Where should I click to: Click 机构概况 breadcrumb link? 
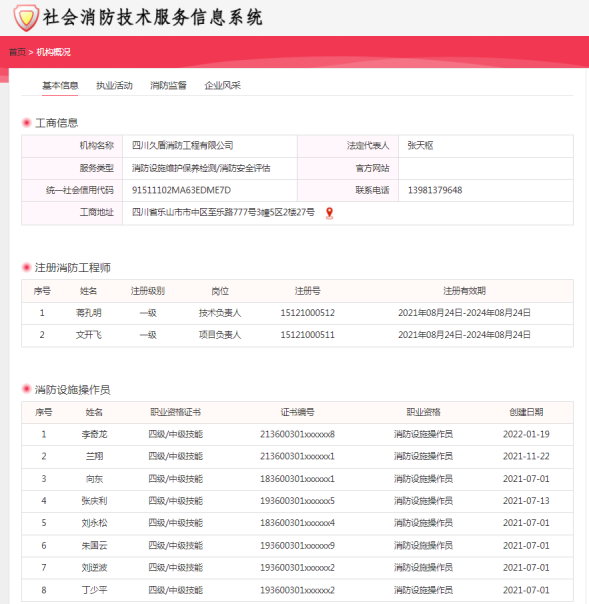click(54, 52)
